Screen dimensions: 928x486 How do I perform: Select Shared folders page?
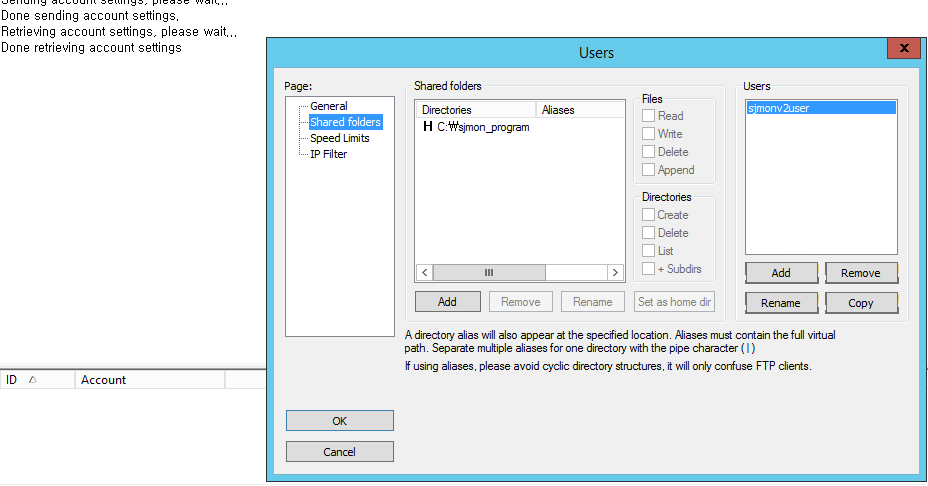(x=345, y=122)
